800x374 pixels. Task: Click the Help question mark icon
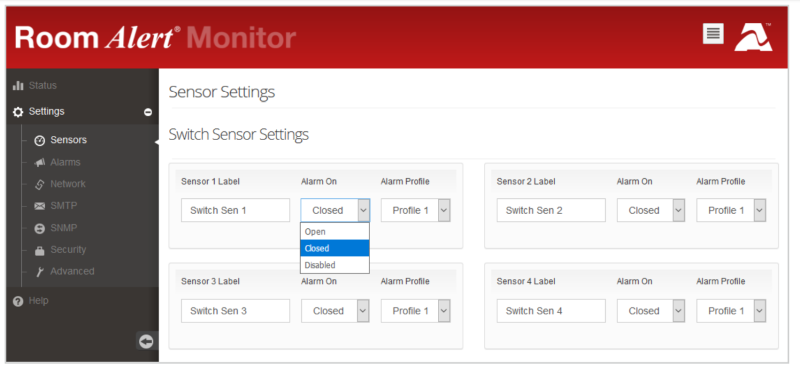pyautogui.click(x=18, y=301)
